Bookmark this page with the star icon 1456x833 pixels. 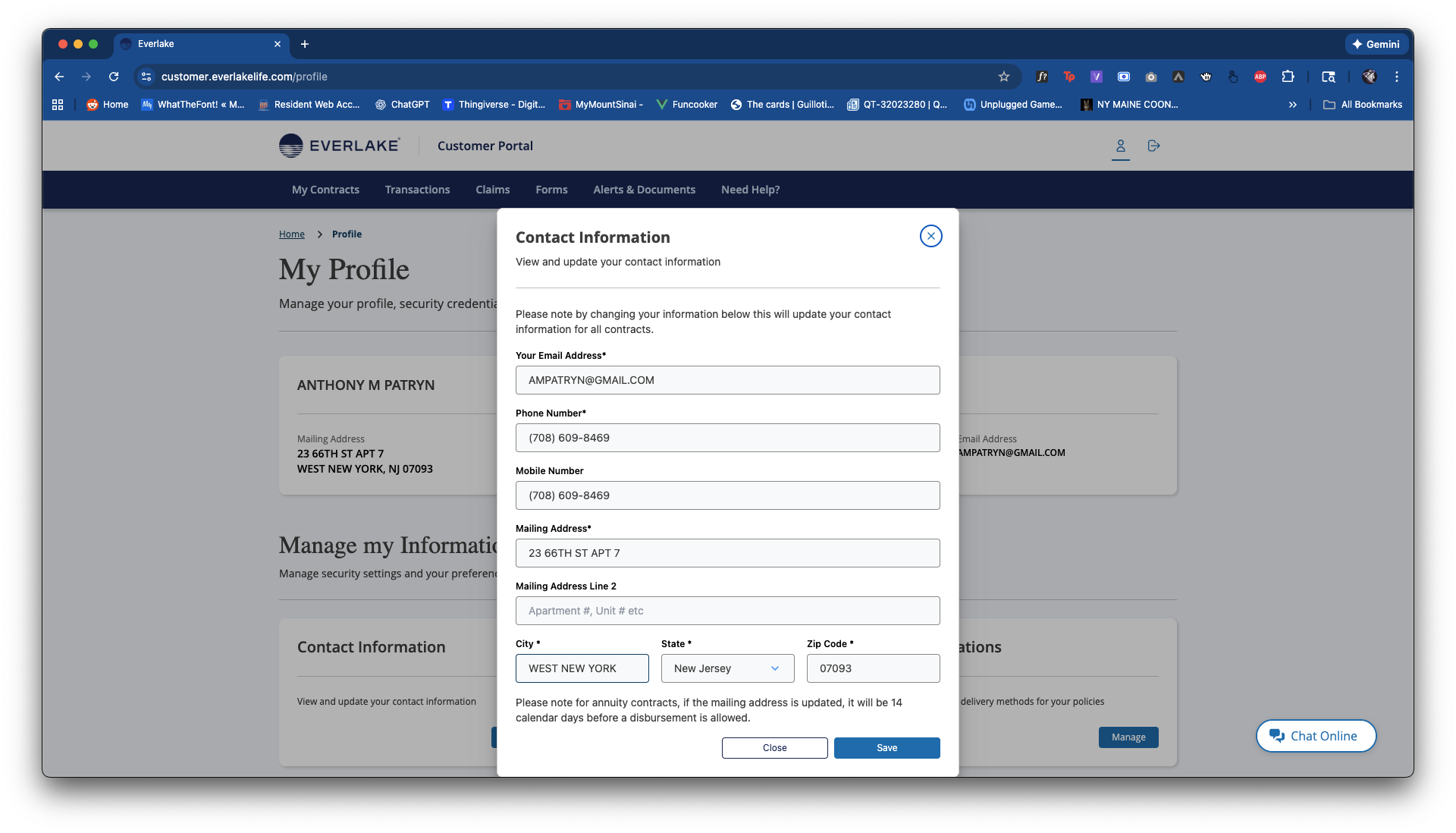(1003, 77)
